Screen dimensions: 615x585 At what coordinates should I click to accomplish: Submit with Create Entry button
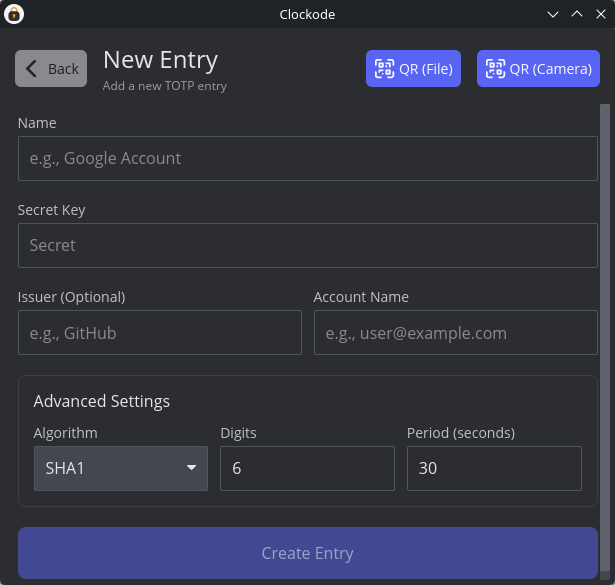[x=308, y=553]
